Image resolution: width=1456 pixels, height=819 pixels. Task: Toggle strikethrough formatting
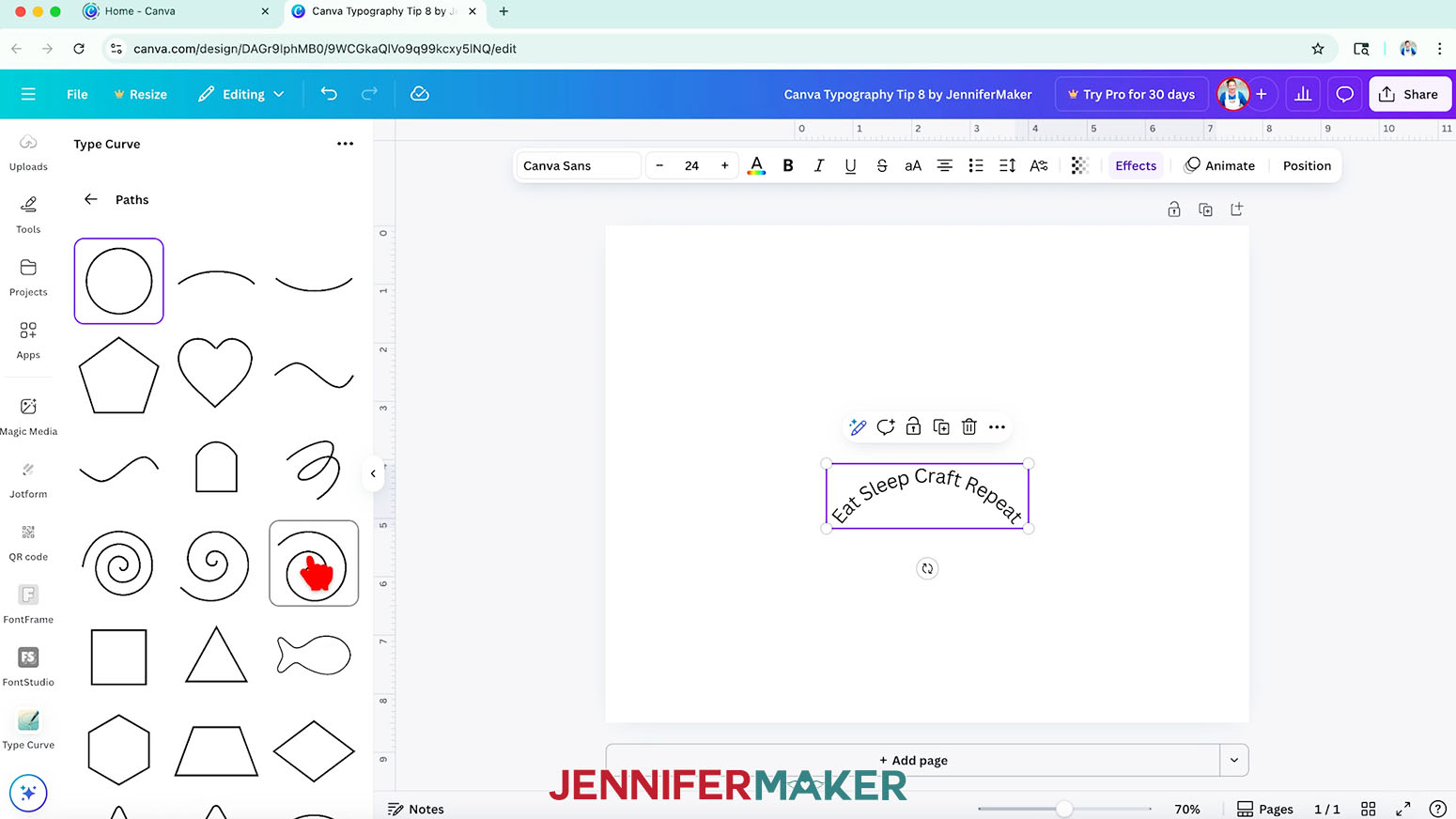tap(881, 165)
